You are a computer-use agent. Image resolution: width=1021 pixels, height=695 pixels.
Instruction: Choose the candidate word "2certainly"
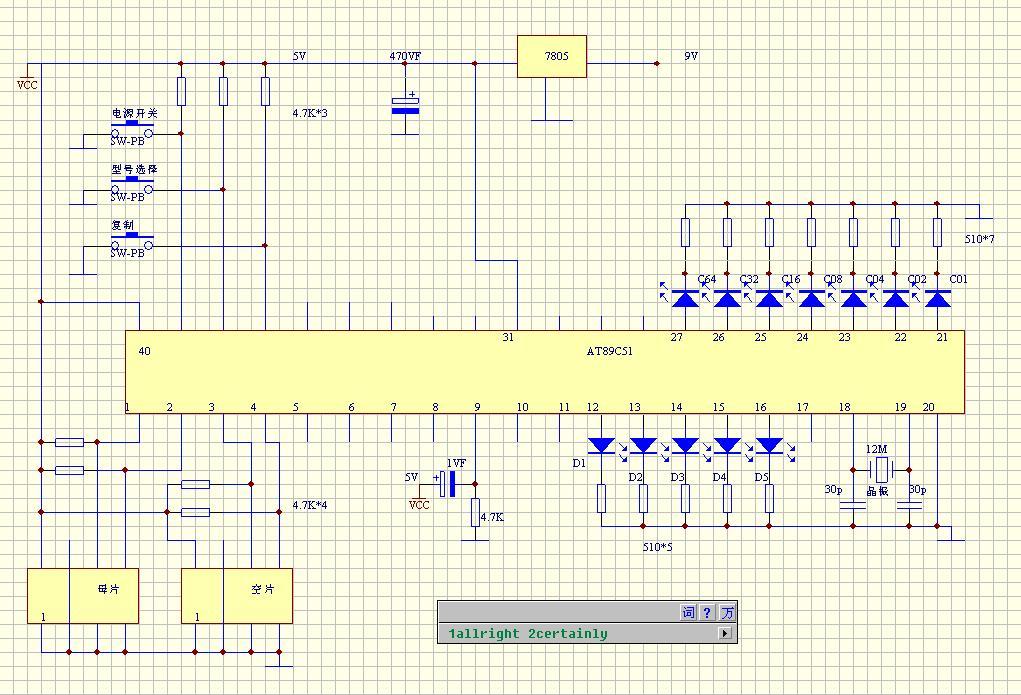click(x=567, y=634)
